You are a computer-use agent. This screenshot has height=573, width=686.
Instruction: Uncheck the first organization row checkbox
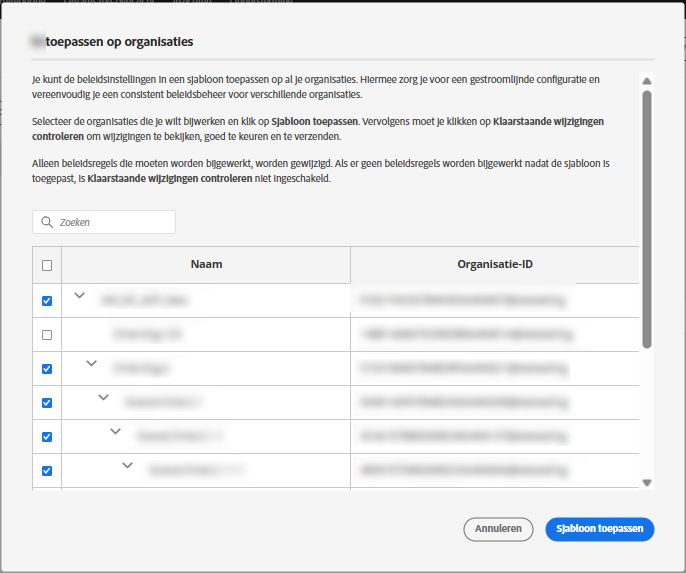tap(47, 301)
